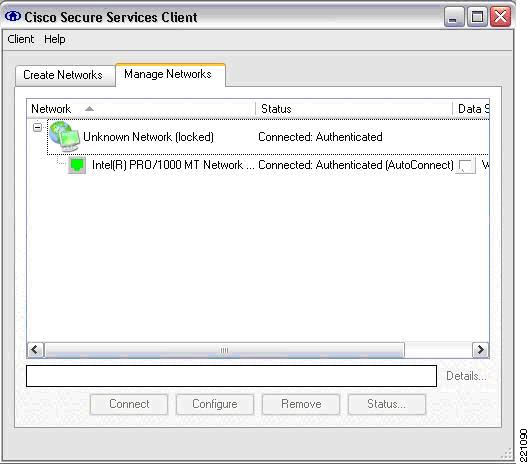The height and width of the screenshot is (464, 528).
Task: Switch to the Create Networks tab
Action: tap(63, 75)
